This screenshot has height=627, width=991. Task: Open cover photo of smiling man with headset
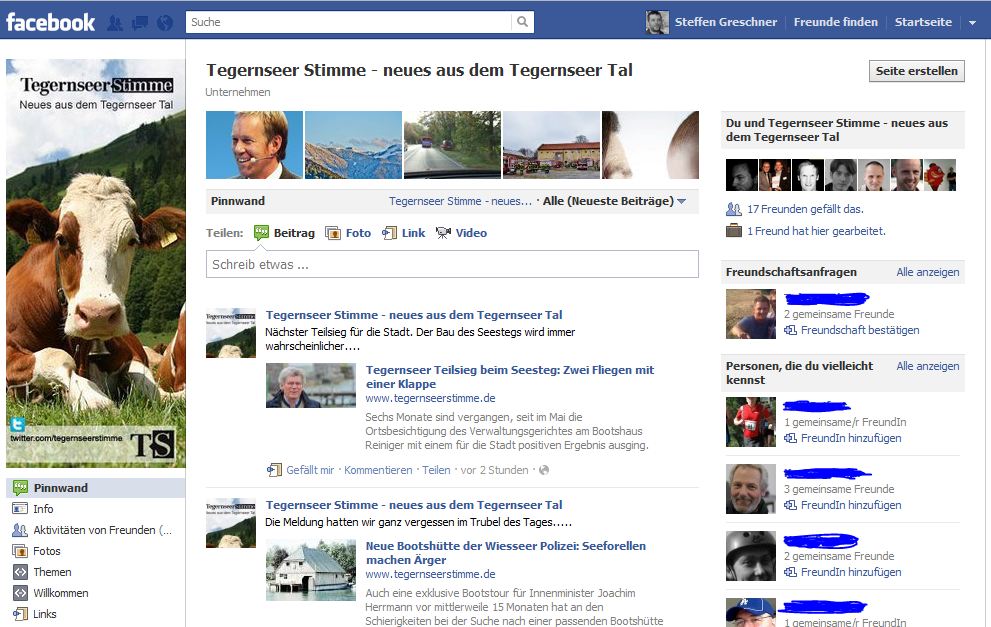(254, 145)
